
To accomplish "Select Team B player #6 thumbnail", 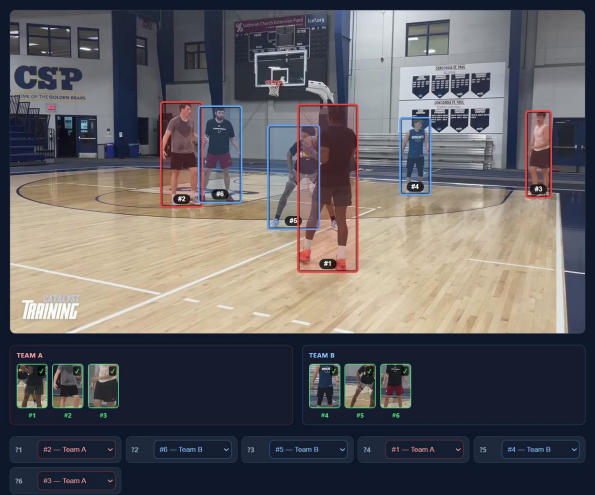I will click(x=395, y=386).
